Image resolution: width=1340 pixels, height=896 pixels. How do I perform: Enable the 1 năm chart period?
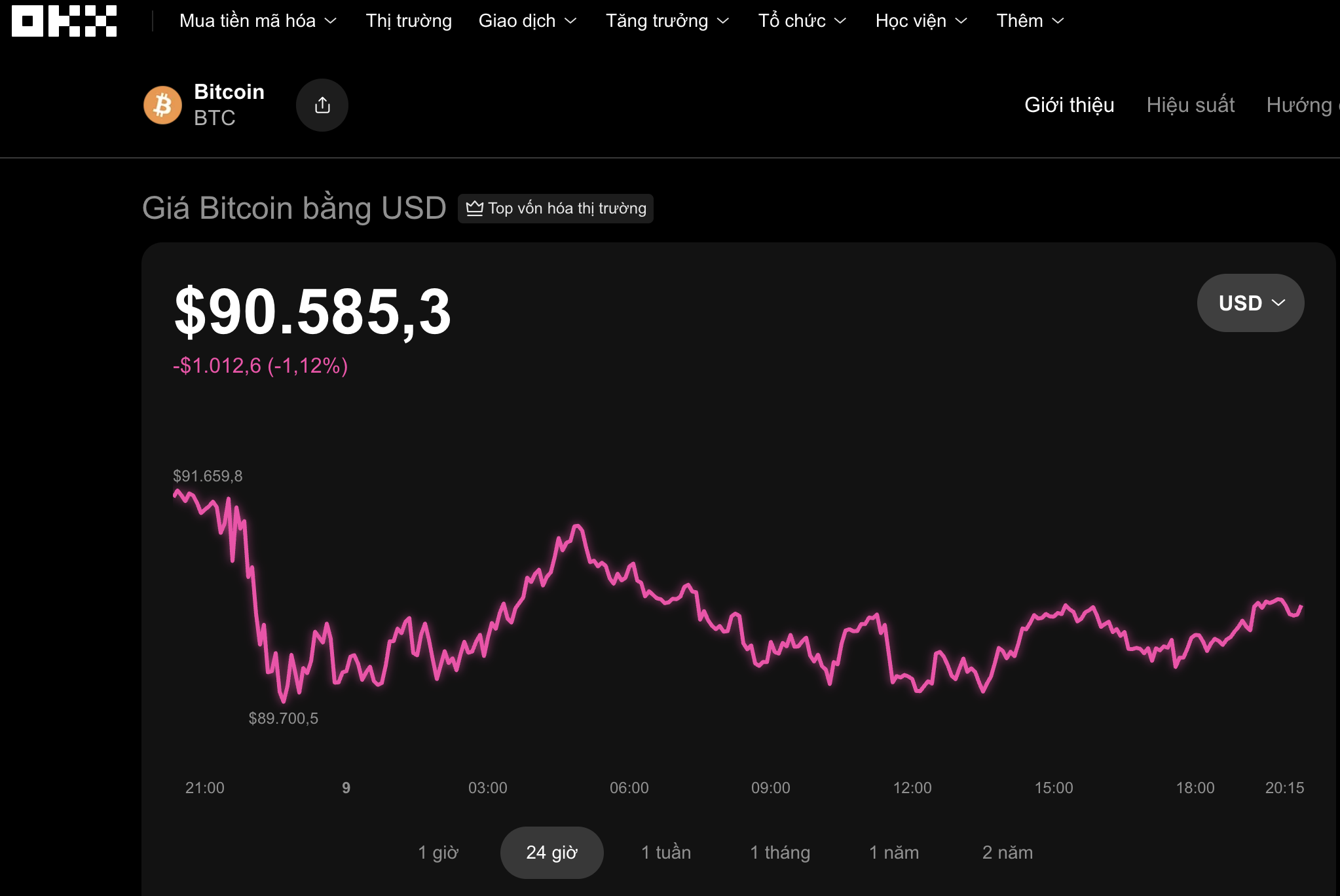894,852
